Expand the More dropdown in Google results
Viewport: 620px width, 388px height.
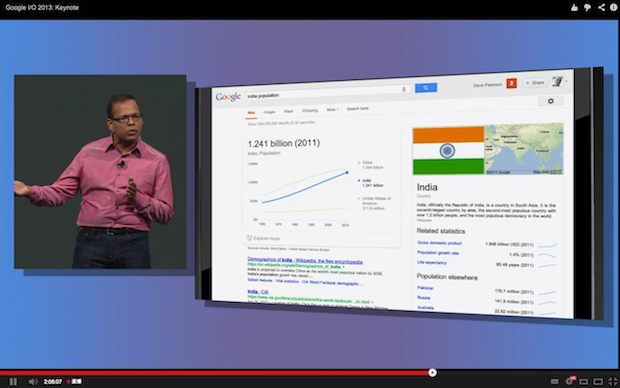pyautogui.click(x=332, y=110)
